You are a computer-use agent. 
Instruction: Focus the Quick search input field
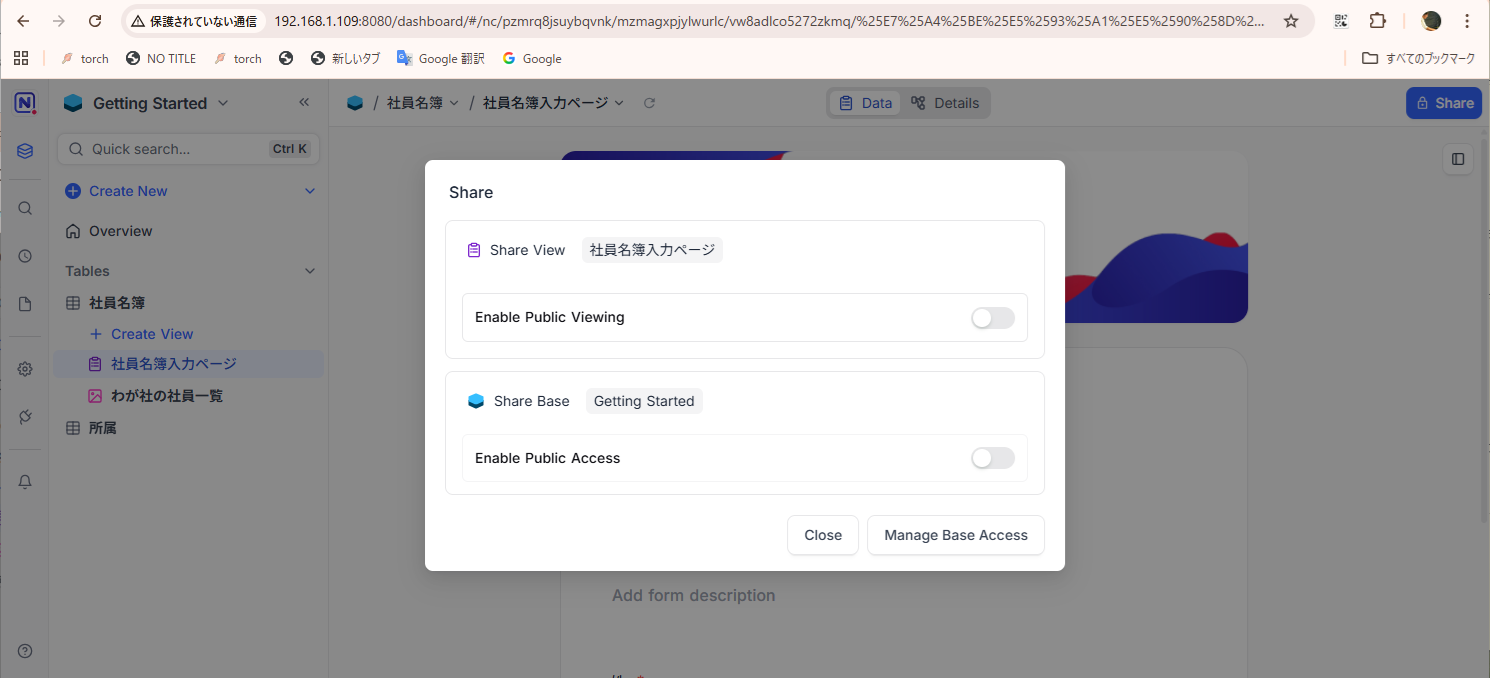(175, 149)
